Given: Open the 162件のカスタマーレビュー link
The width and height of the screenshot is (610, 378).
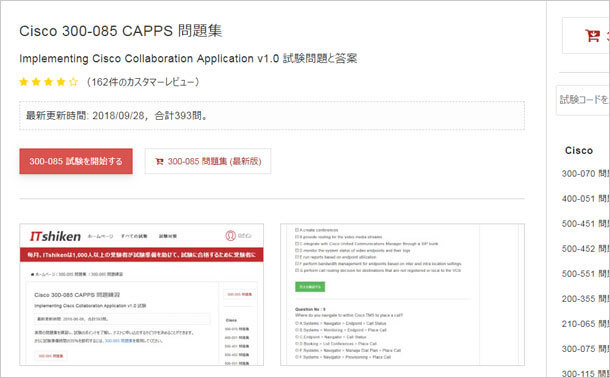Looking at the screenshot, I should pos(142,82).
